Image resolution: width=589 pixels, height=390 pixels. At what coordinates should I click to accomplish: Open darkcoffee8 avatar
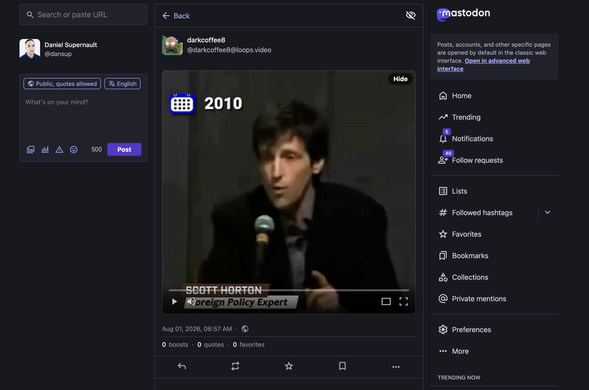(x=172, y=45)
